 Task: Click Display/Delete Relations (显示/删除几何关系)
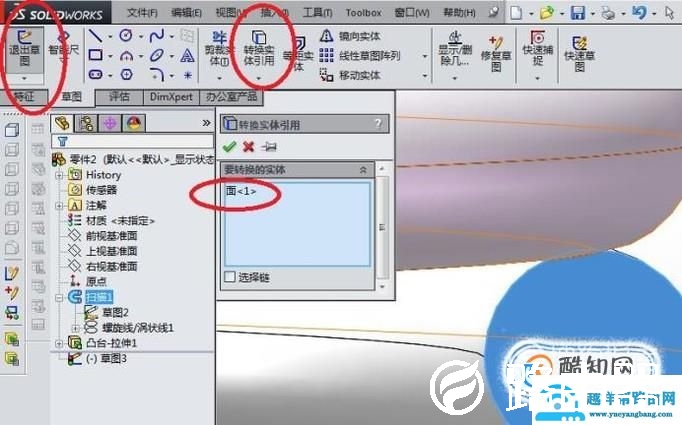point(455,49)
